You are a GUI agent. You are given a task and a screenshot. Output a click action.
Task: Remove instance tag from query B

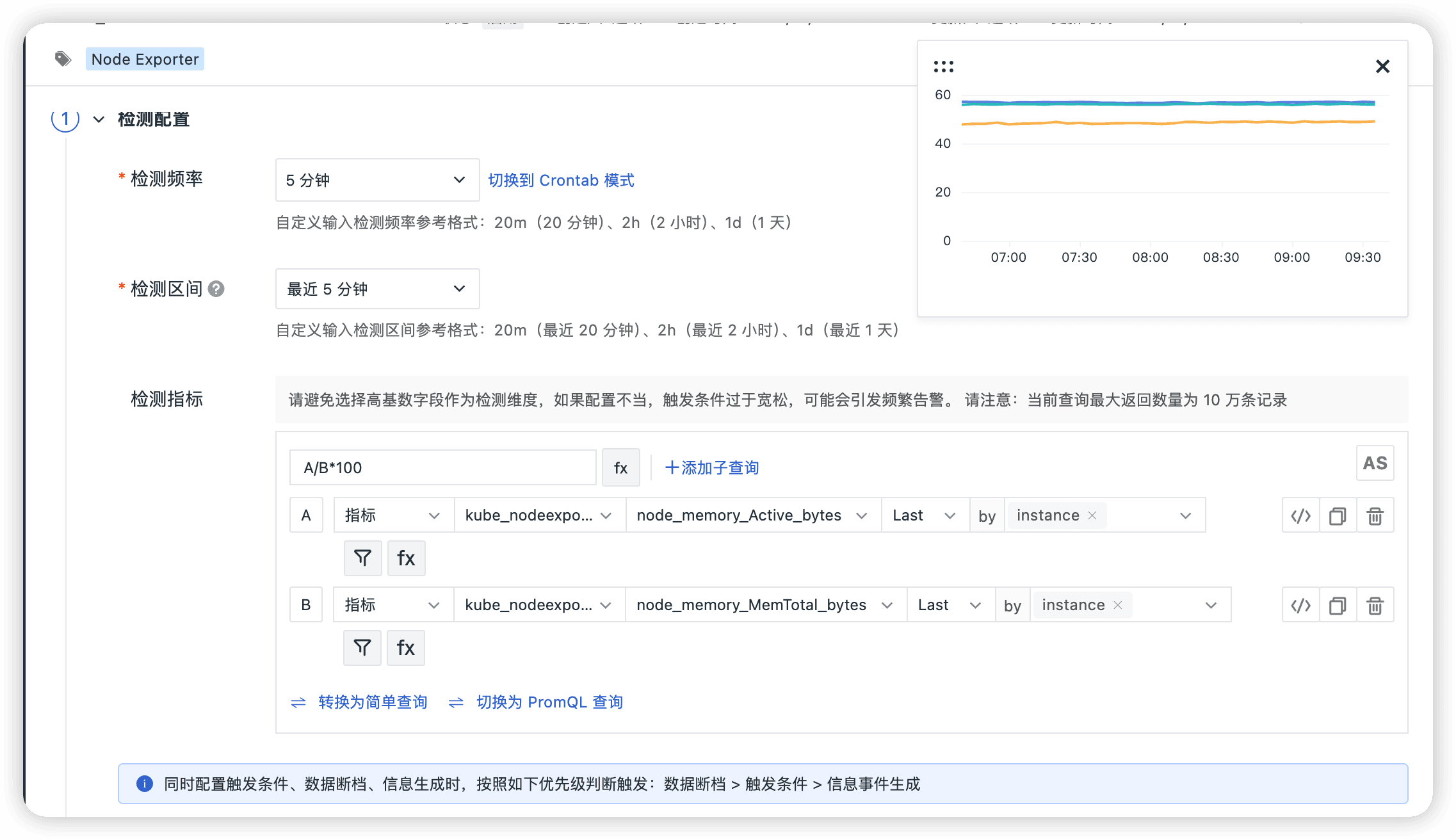click(x=1118, y=605)
